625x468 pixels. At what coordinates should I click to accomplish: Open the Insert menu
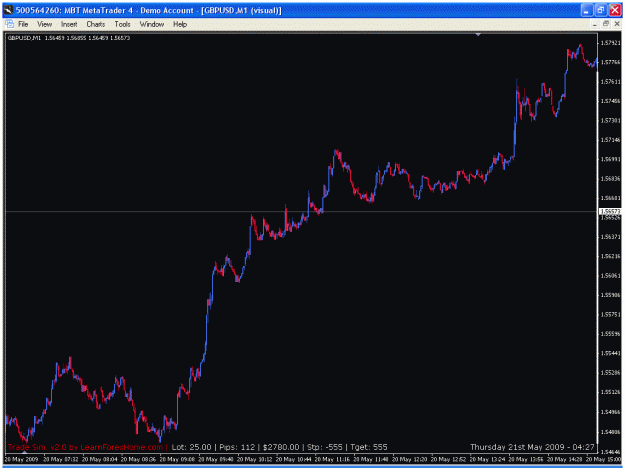[x=69, y=24]
